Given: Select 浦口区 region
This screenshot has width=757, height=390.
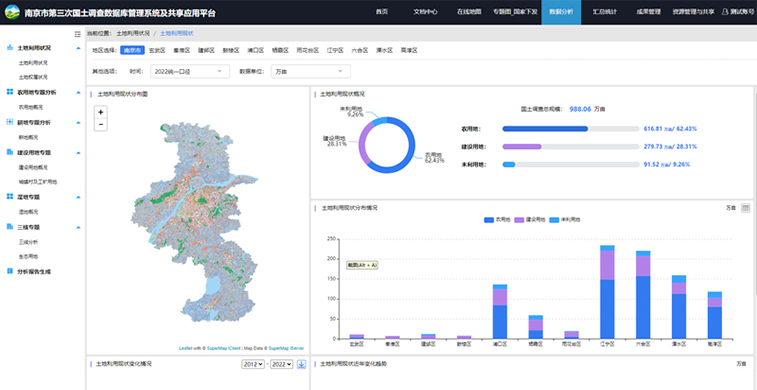Looking at the screenshot, I should (x=255, y=50).
